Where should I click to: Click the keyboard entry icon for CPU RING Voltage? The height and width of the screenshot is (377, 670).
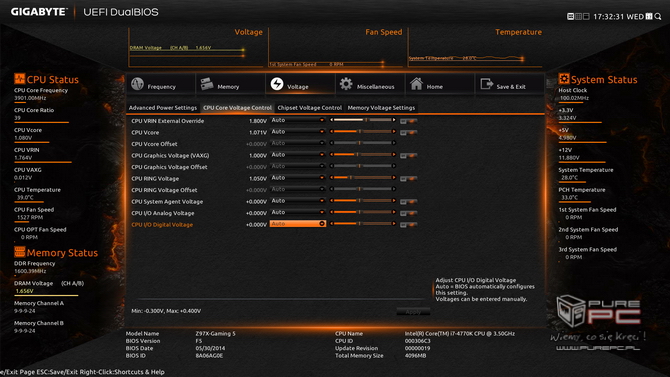[x=408, y=179]
